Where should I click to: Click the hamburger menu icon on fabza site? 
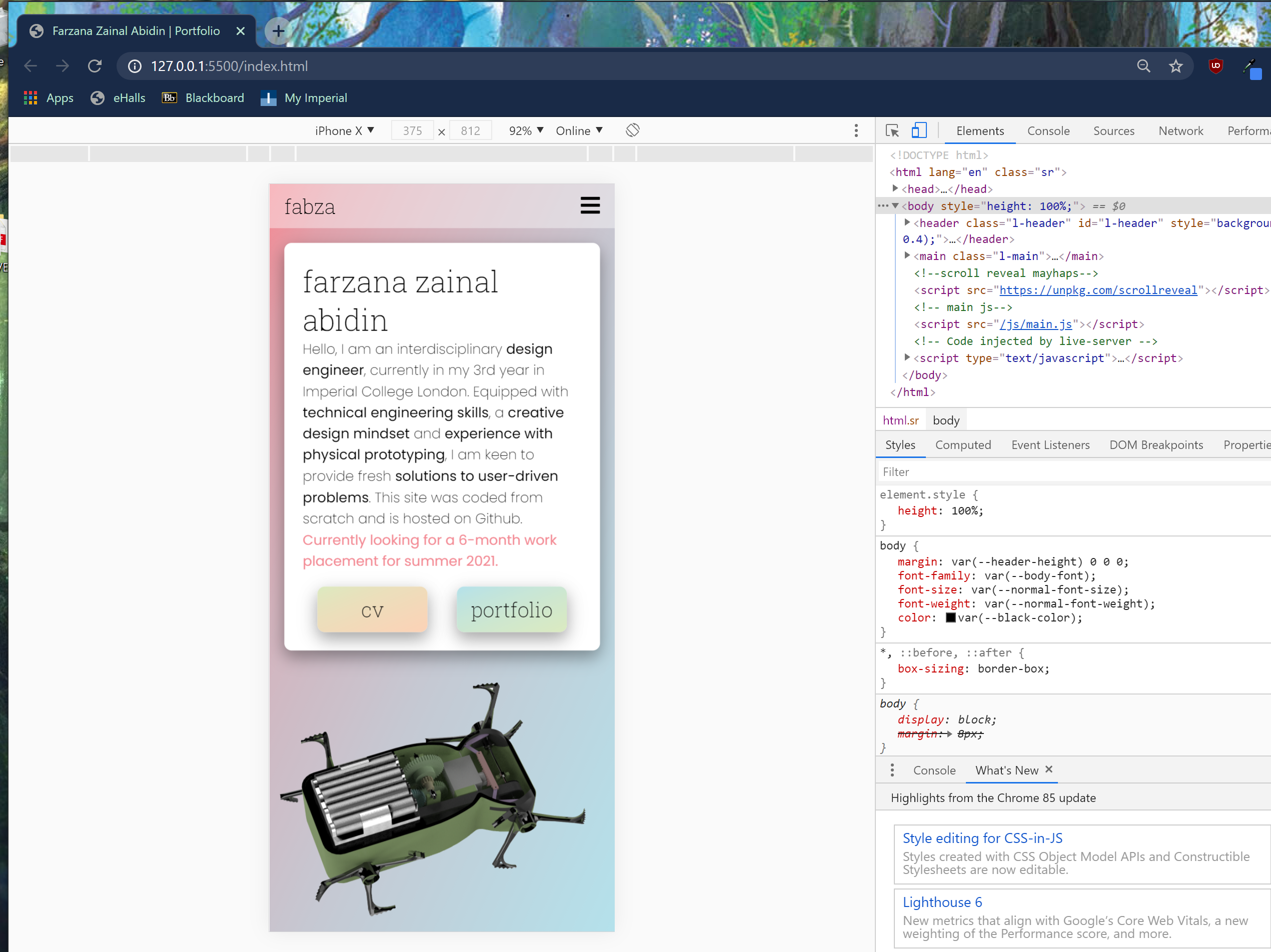tap(590, 205)
